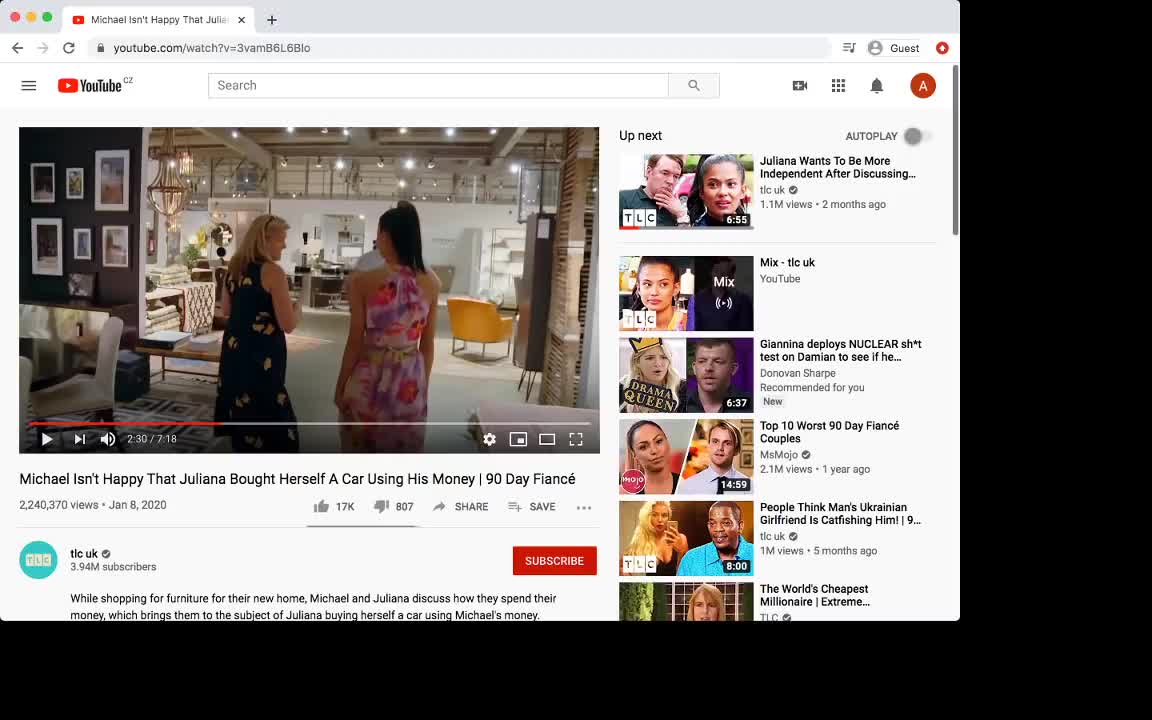Open the Guest profile button
Image resolution: width=1152 pixels, height=720 pixels.
pos(893,48)
